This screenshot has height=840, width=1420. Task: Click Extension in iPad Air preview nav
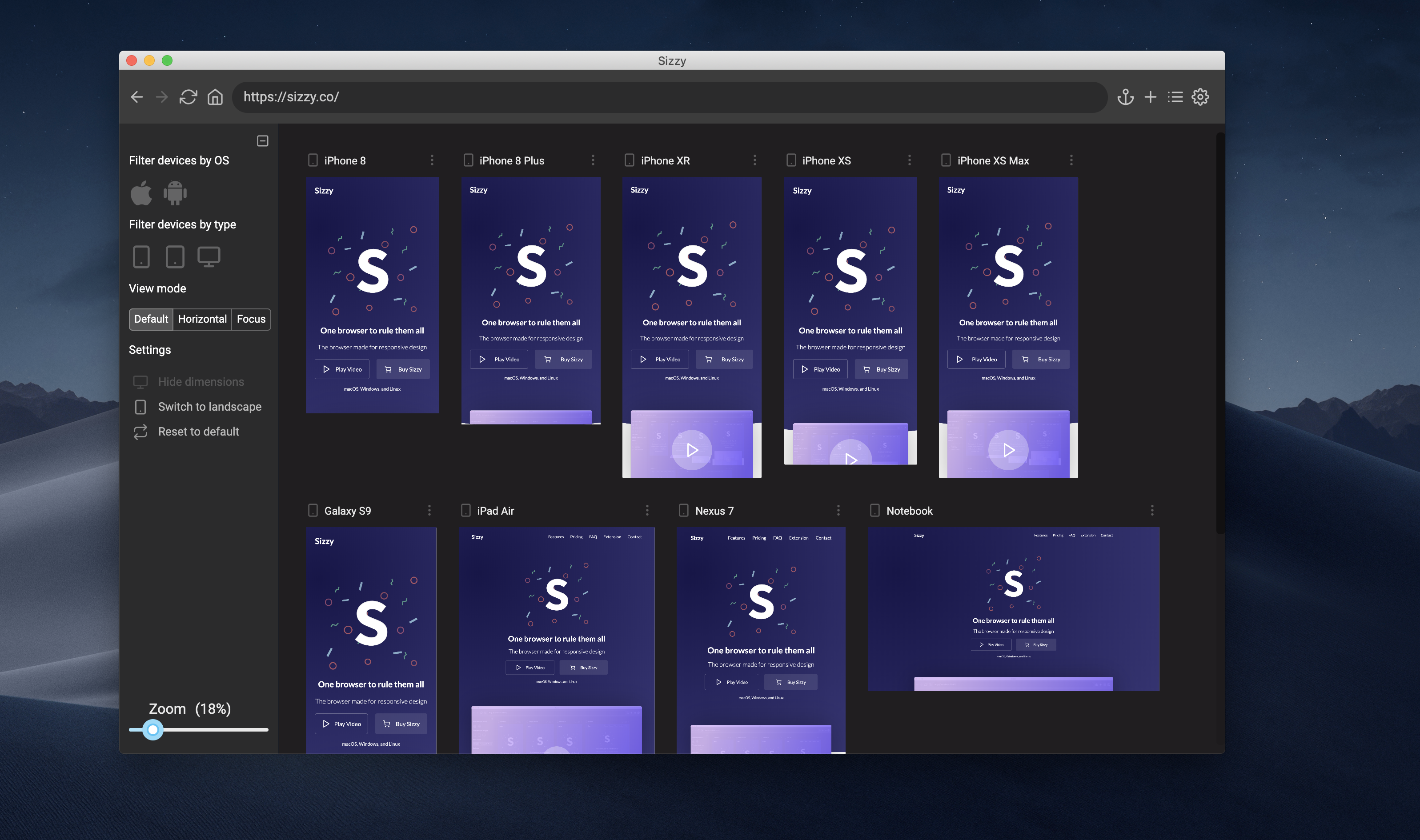tap(612, 537)
